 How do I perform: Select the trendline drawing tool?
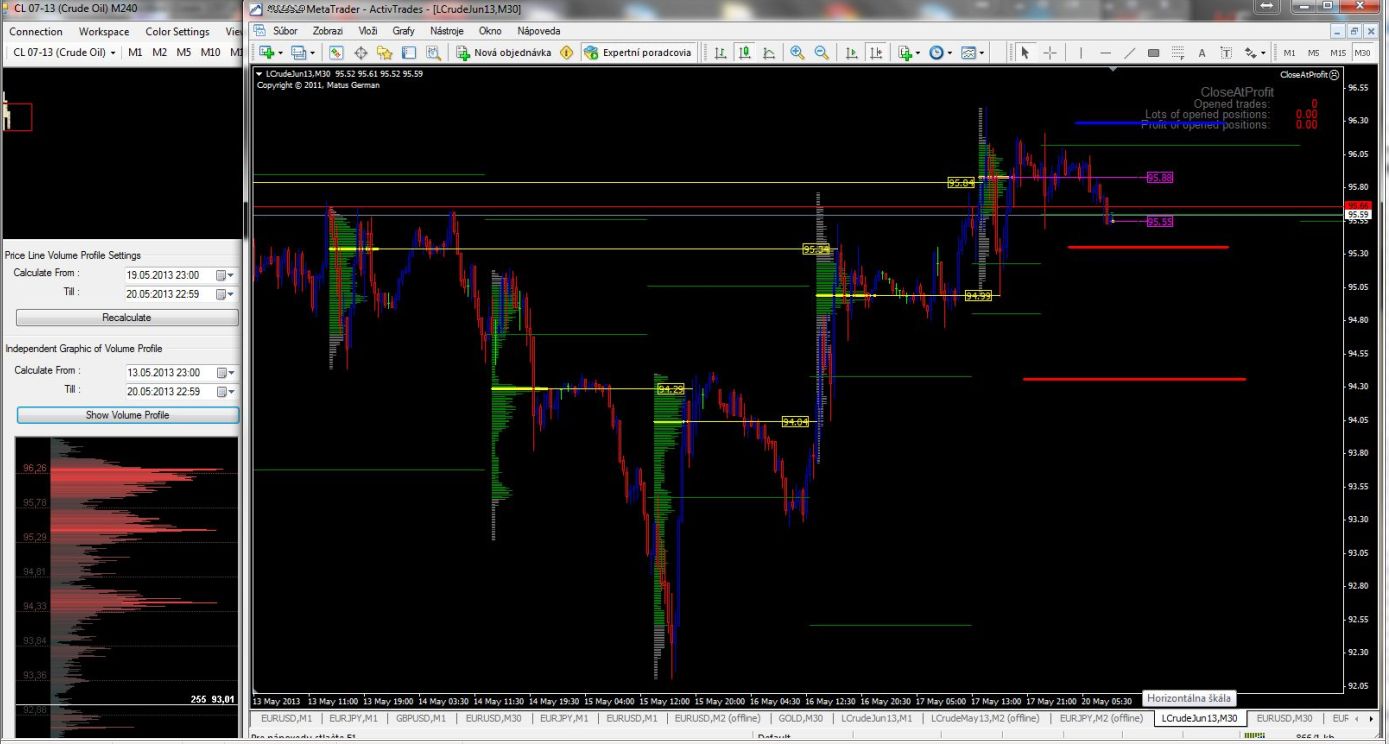point(1129,53)
